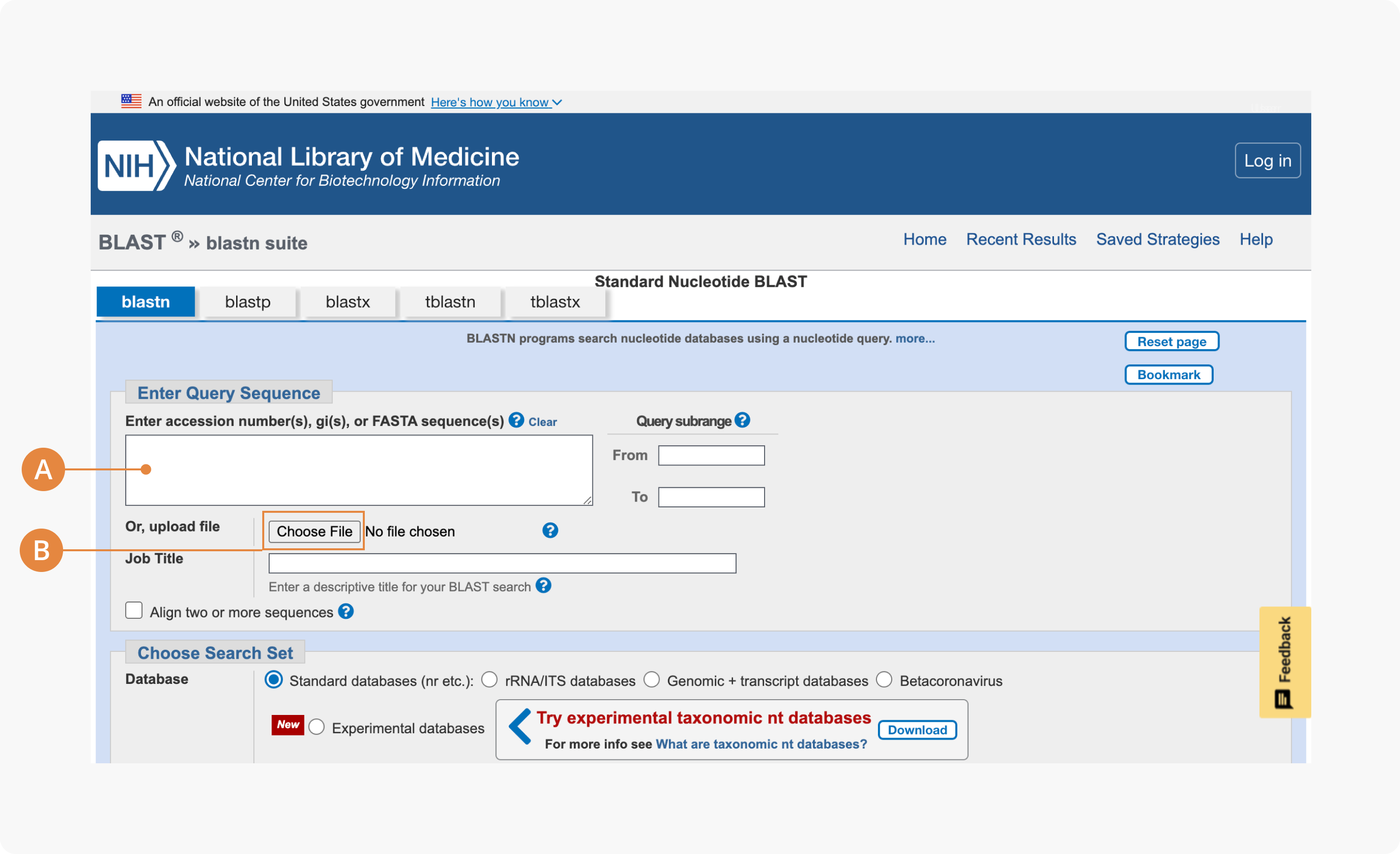Click the Reset page button
Viewport: 1400px width, 854px height.
(x=1171, y=342)
